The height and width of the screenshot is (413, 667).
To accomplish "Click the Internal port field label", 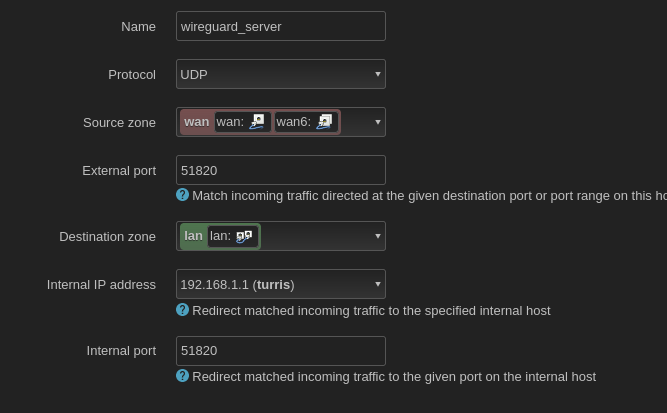I will tap(121, 351).
